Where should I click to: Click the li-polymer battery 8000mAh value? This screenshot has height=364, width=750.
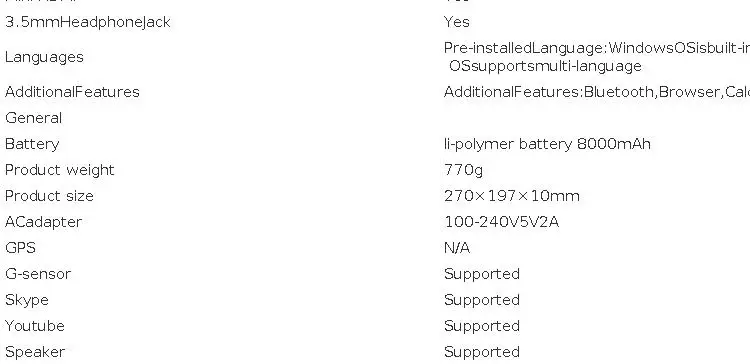pos(547,144)
